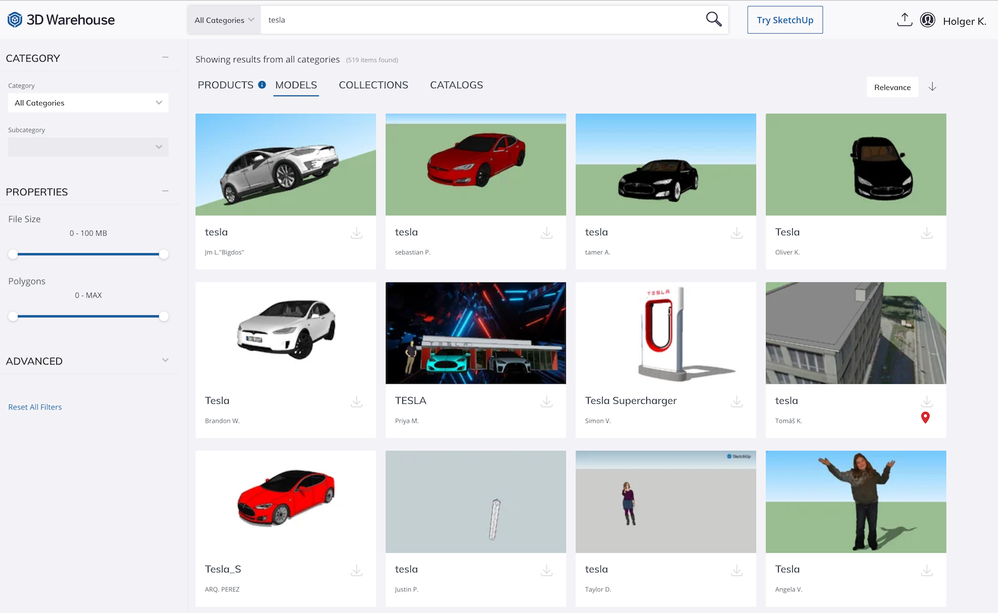The image size is (998, 613).
Task: Click the File Size slider minimum handle
Action: (x=13, y=254)
